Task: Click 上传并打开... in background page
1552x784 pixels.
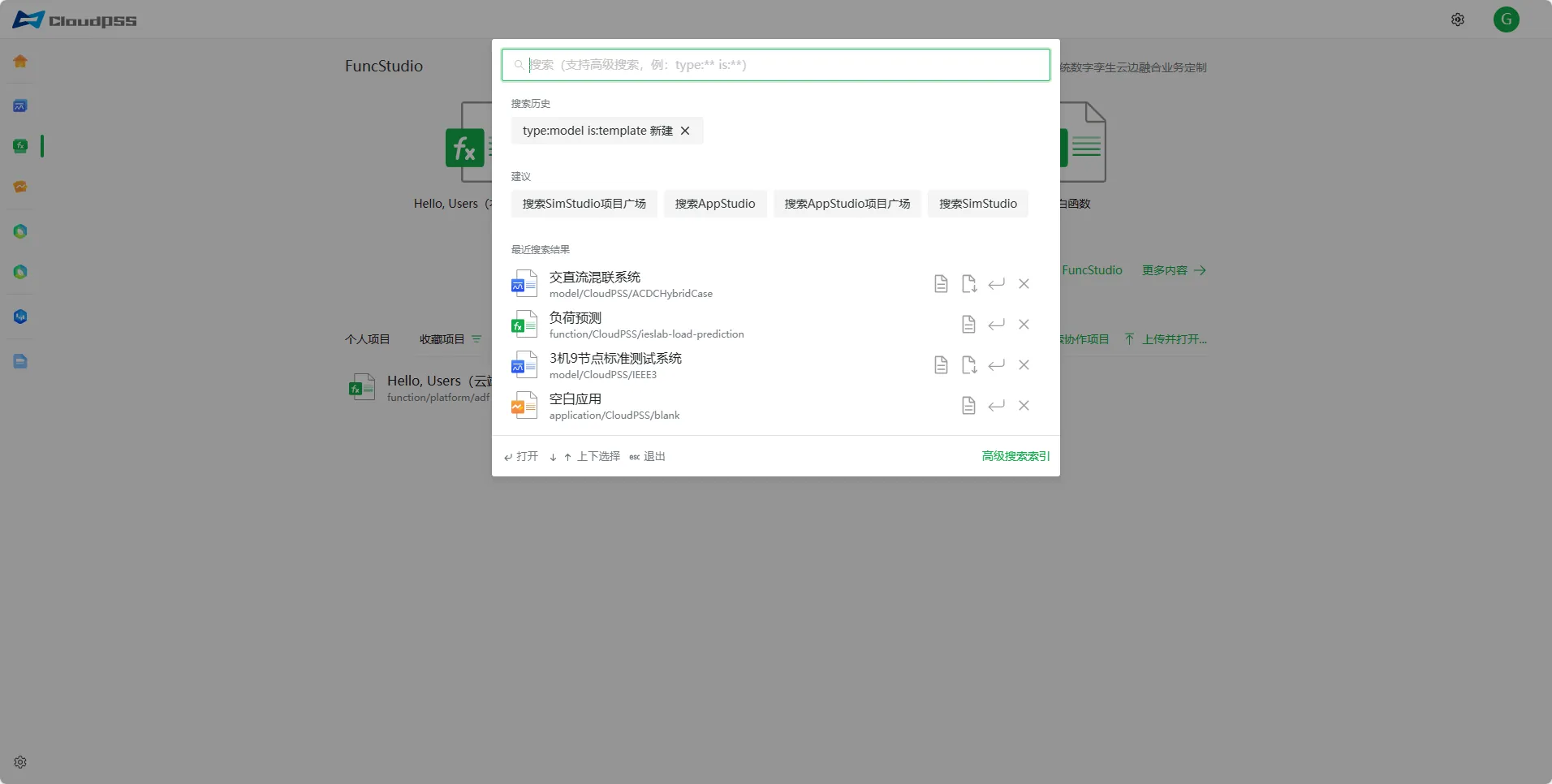Action: point(1166,339)
